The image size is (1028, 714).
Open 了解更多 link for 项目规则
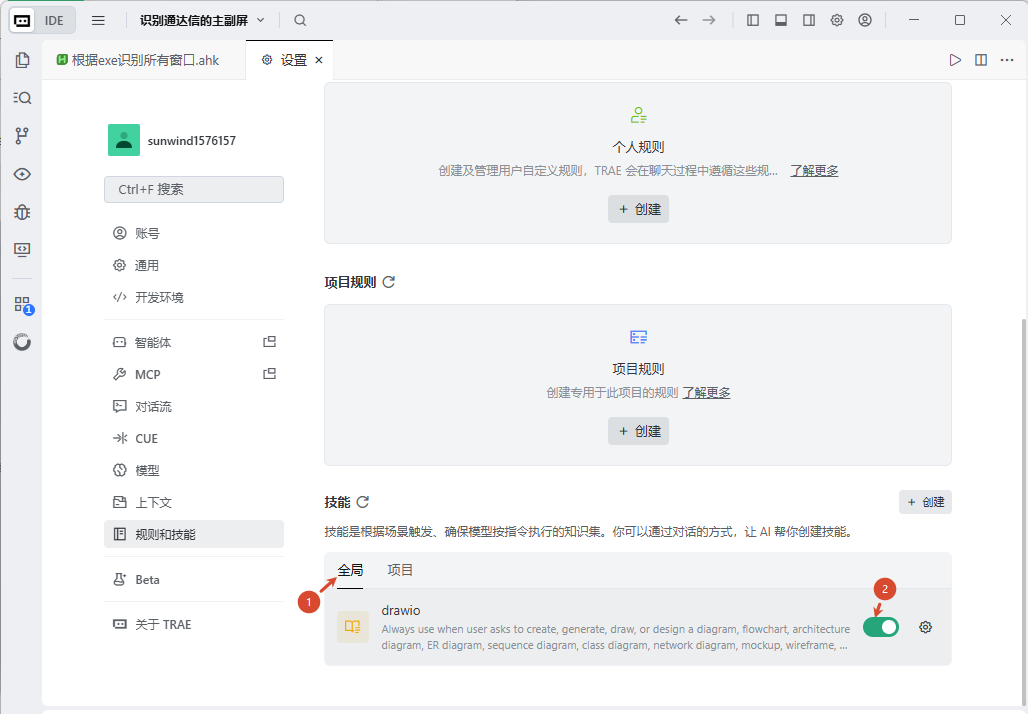[x=706, y=393]
